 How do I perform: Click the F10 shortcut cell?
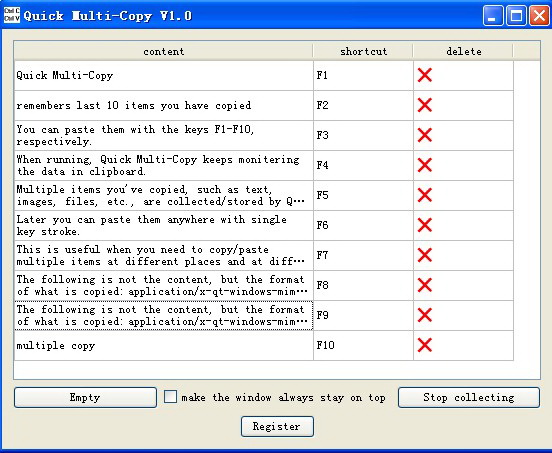363,345
